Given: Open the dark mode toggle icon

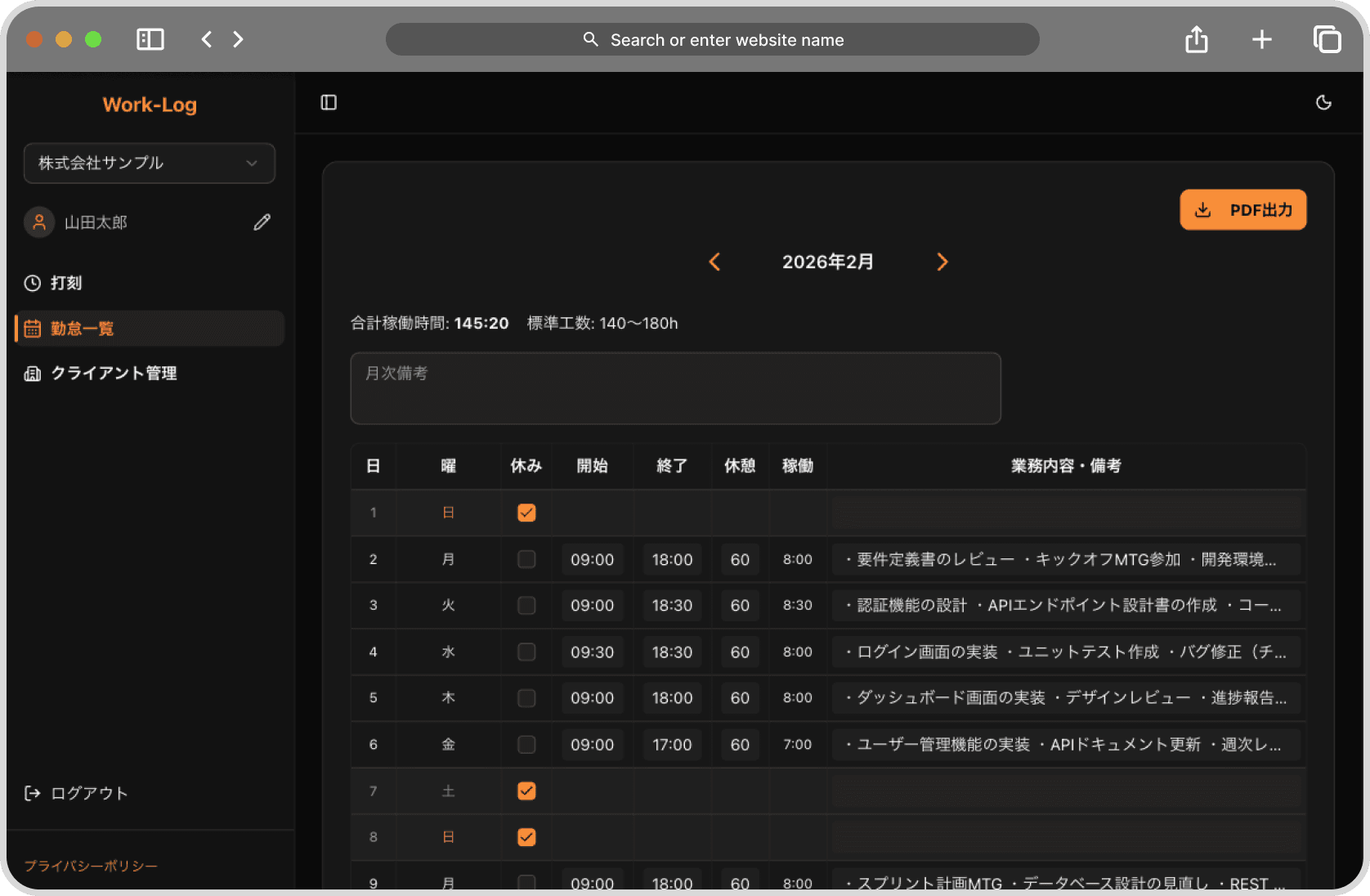Looking at the screenshot, I should click(x=1324, y=102).
